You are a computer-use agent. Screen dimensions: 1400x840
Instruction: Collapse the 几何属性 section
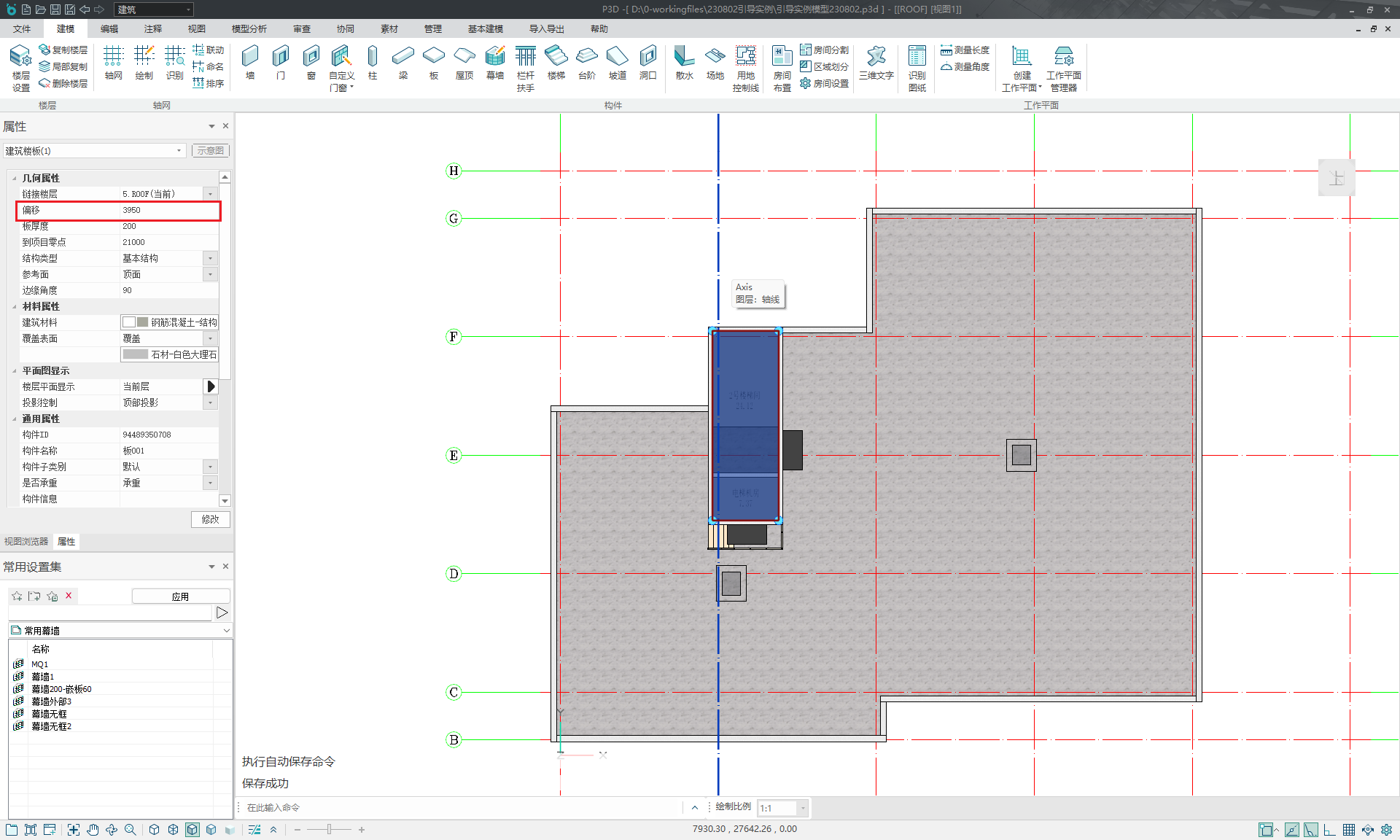(14, 178)
